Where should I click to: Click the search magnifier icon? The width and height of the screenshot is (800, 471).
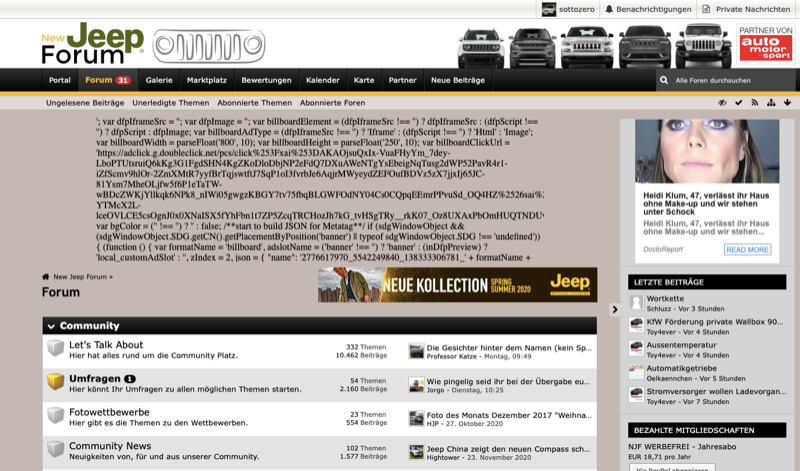(x=663, y=80)
